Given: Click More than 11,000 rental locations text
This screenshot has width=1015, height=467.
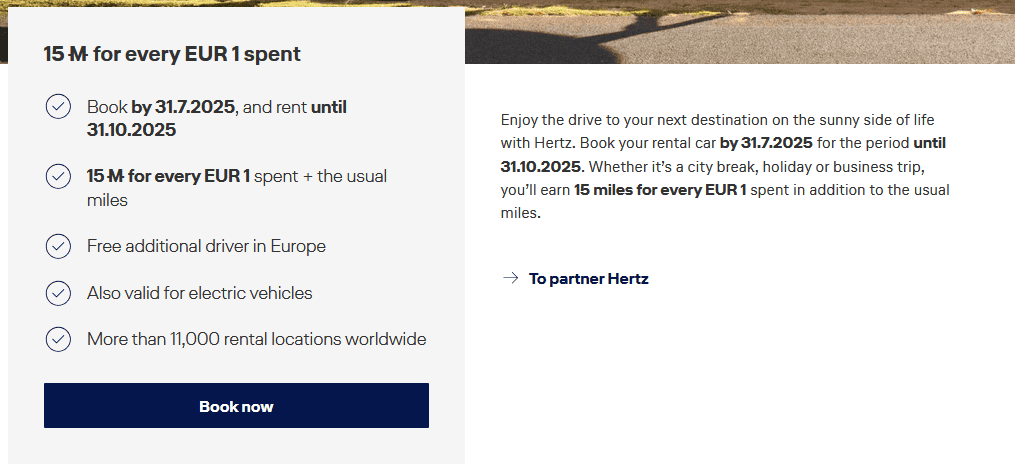Looking at the screenshot, I should point(256,339).
